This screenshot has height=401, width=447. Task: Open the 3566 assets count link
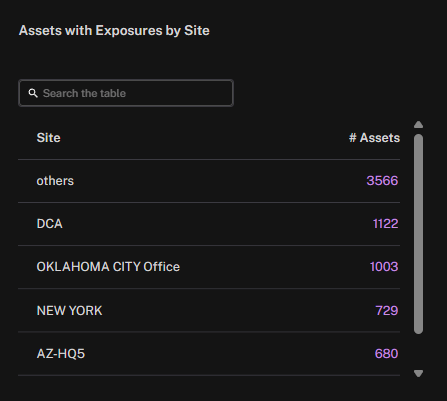pyautogui.click(x=382, y=181)
